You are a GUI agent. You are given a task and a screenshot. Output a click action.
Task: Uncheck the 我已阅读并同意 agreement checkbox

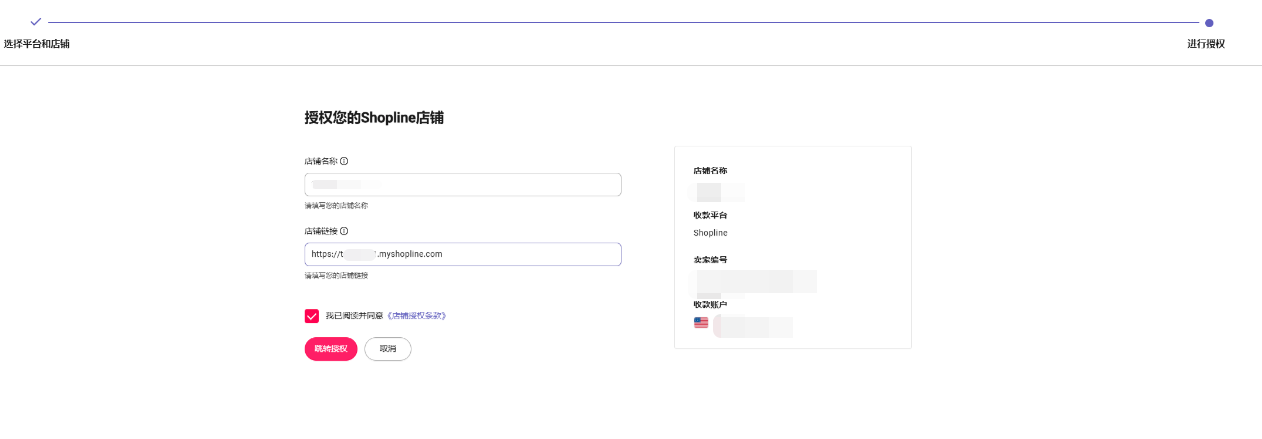(312, 316)
